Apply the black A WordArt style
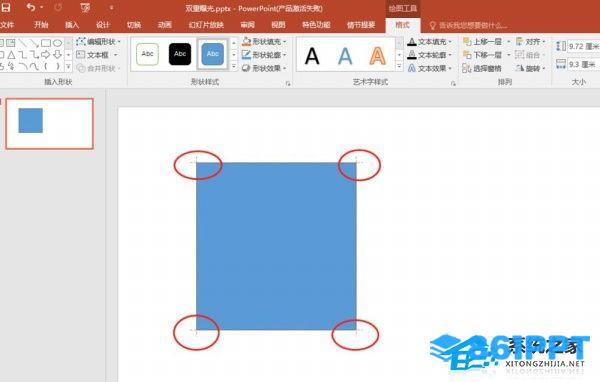The width and height of the screenshot is (600, 382). coord(312,56)
